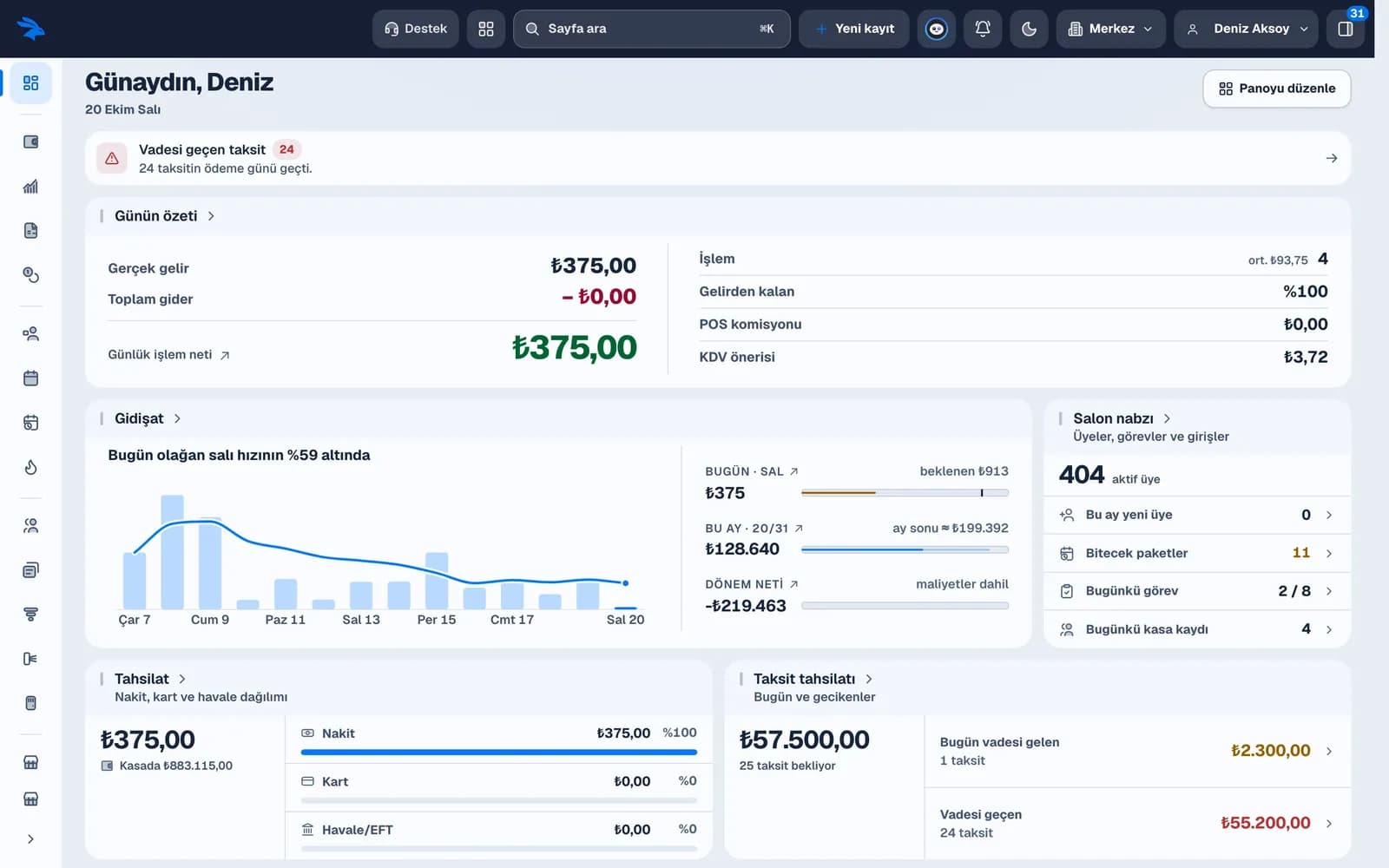Open the plain calendar sidebar icon

(30, 378)
